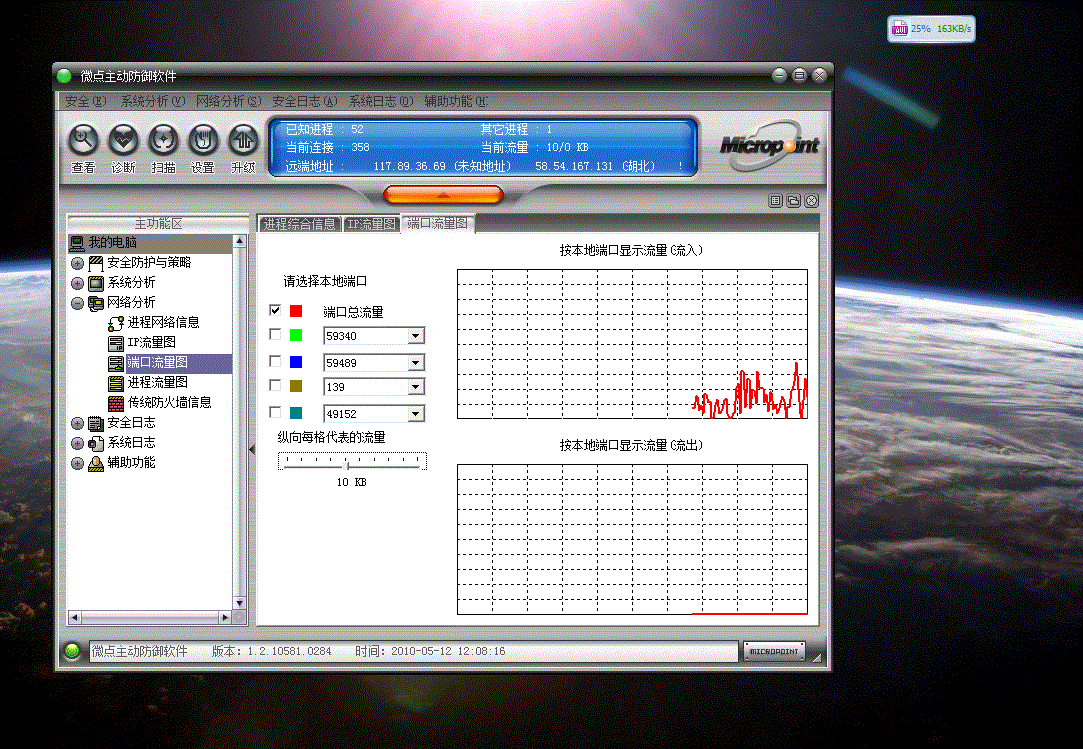The image size is (1083, 749).
Task: Open the port 139 dropdown
Action: click(415, 386)
